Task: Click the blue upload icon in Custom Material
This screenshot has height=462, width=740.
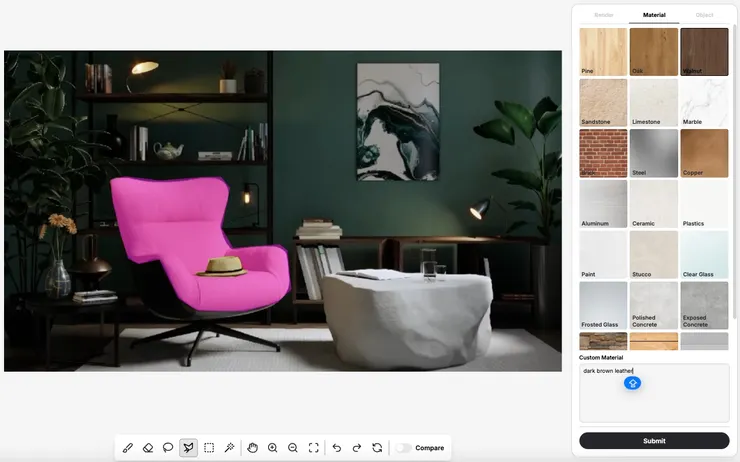Action: coord(632,383)
